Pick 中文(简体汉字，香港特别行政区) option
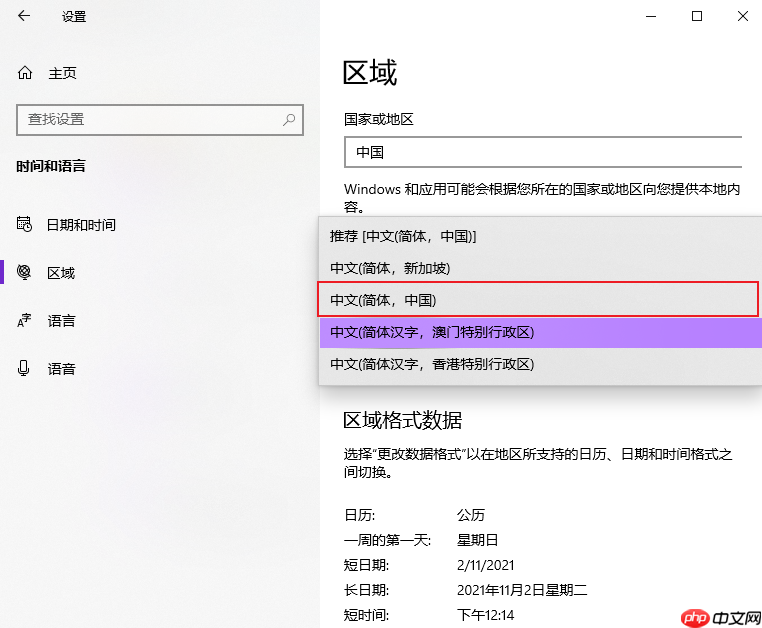762x628 pixels. [540, 364]
